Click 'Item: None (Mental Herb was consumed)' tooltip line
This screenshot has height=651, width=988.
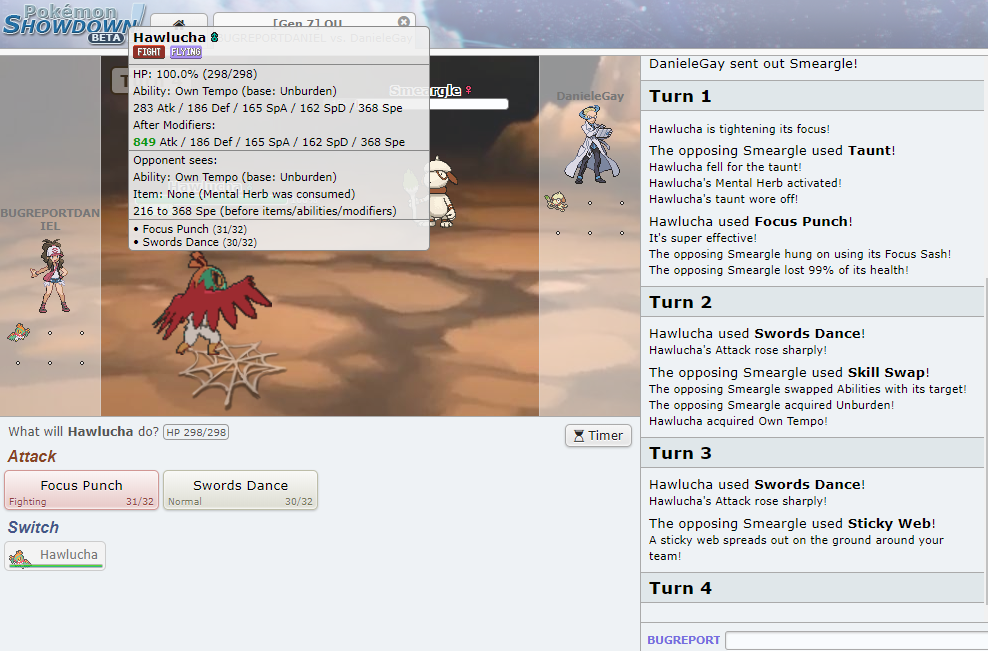click(244, 194)
